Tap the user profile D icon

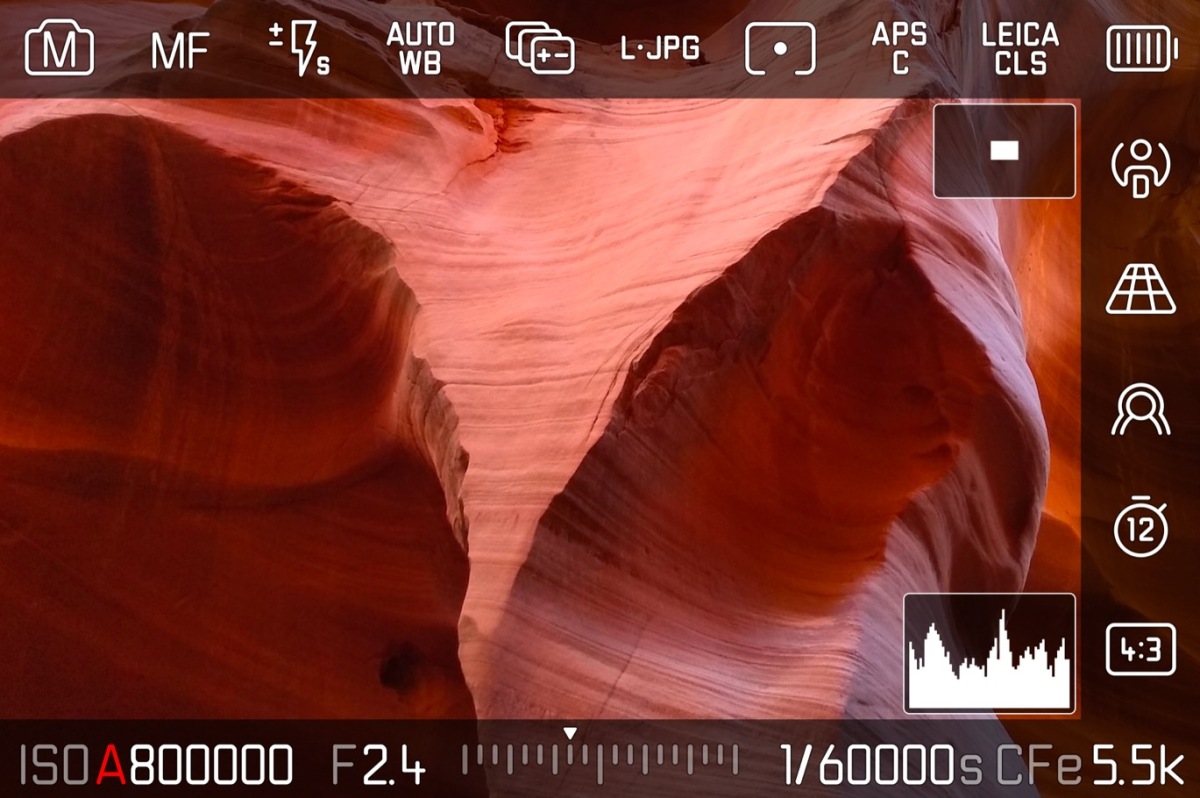pyautogui.click(x=1141, y=168)
